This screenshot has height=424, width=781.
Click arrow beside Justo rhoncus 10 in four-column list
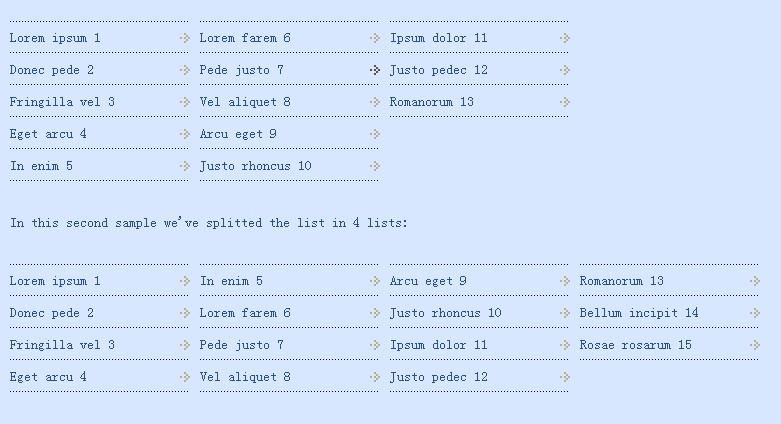coord(564,313)
